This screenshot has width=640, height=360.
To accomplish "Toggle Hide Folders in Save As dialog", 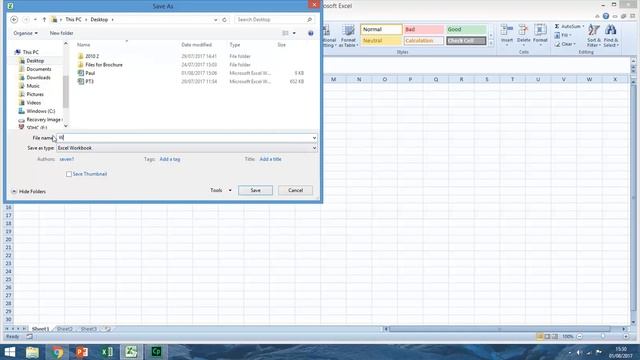I will [x=29, y=191].
